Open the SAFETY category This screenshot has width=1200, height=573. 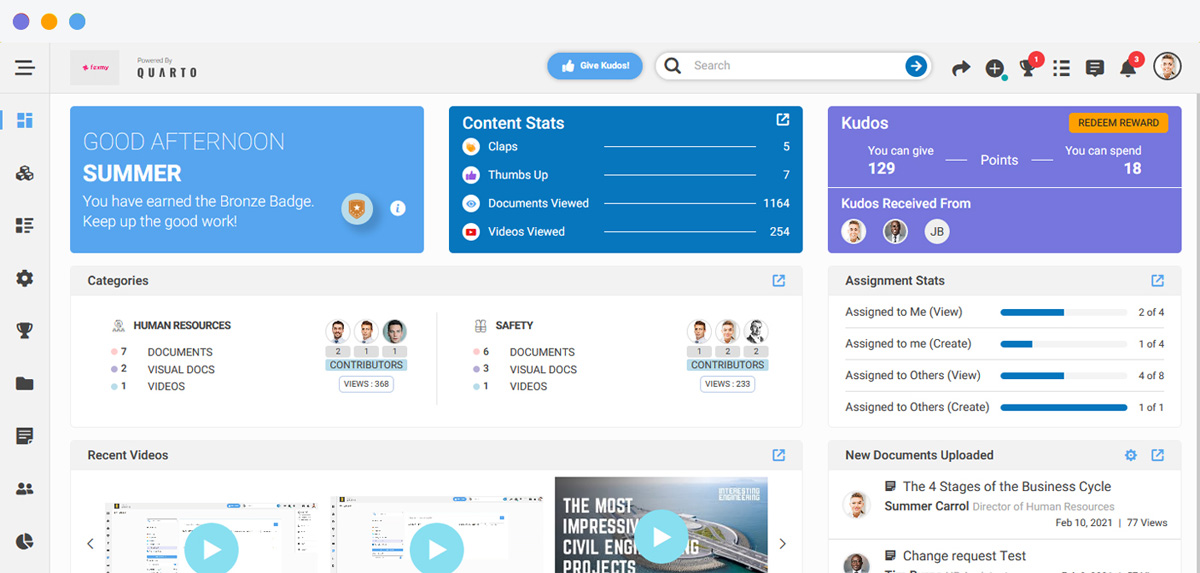[514, 326]
